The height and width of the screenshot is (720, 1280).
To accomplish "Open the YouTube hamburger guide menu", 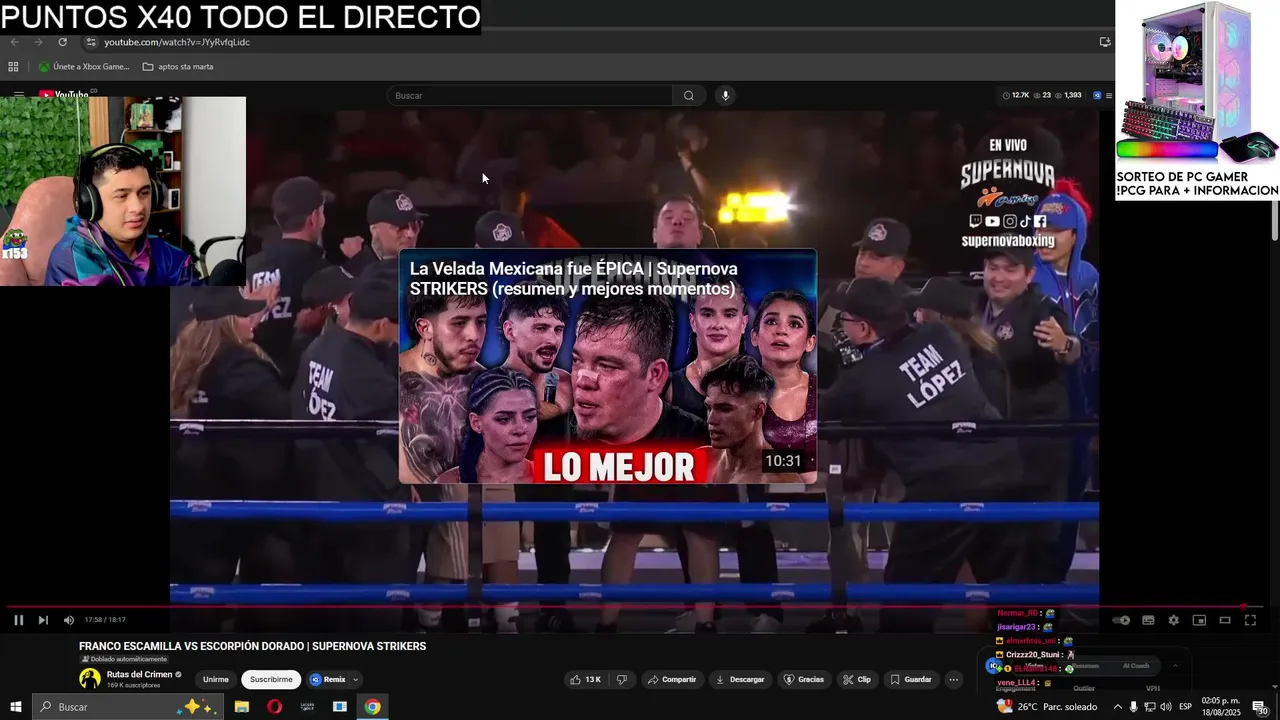I will [x=18, y=95].
